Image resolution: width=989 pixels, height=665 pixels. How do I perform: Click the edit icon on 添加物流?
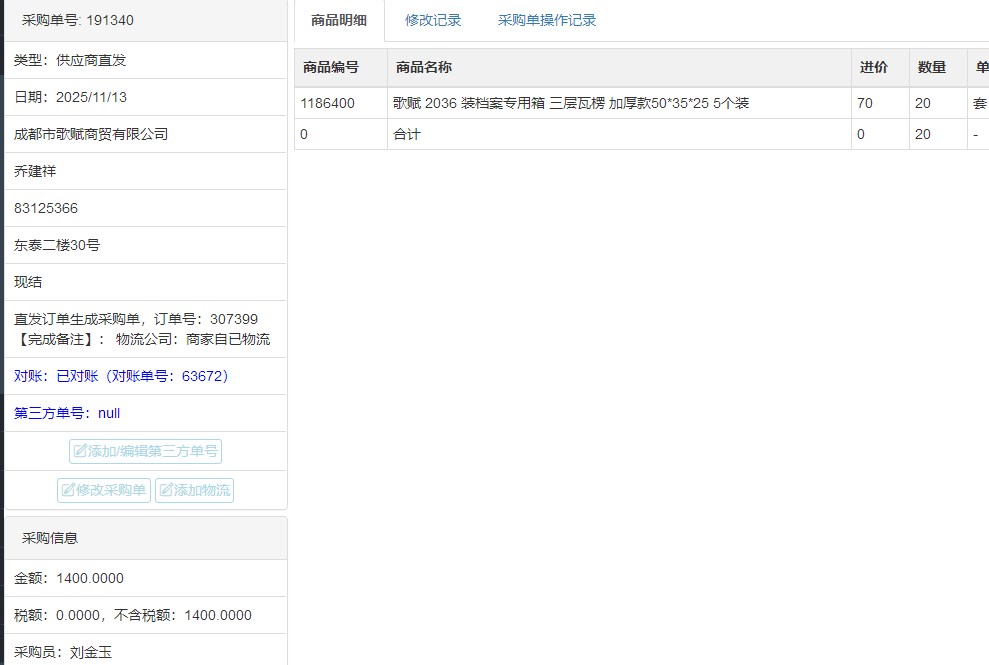coord(165,490)
